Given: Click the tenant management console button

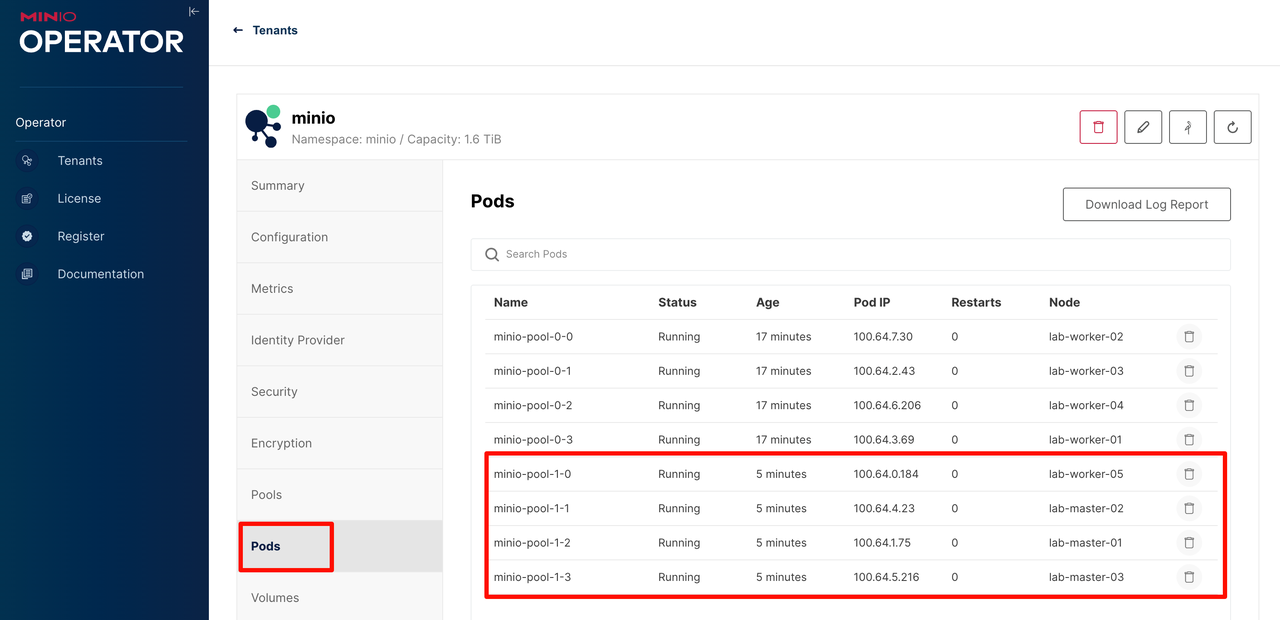Looking at the screenshot, I should (x=1188, y=127).
